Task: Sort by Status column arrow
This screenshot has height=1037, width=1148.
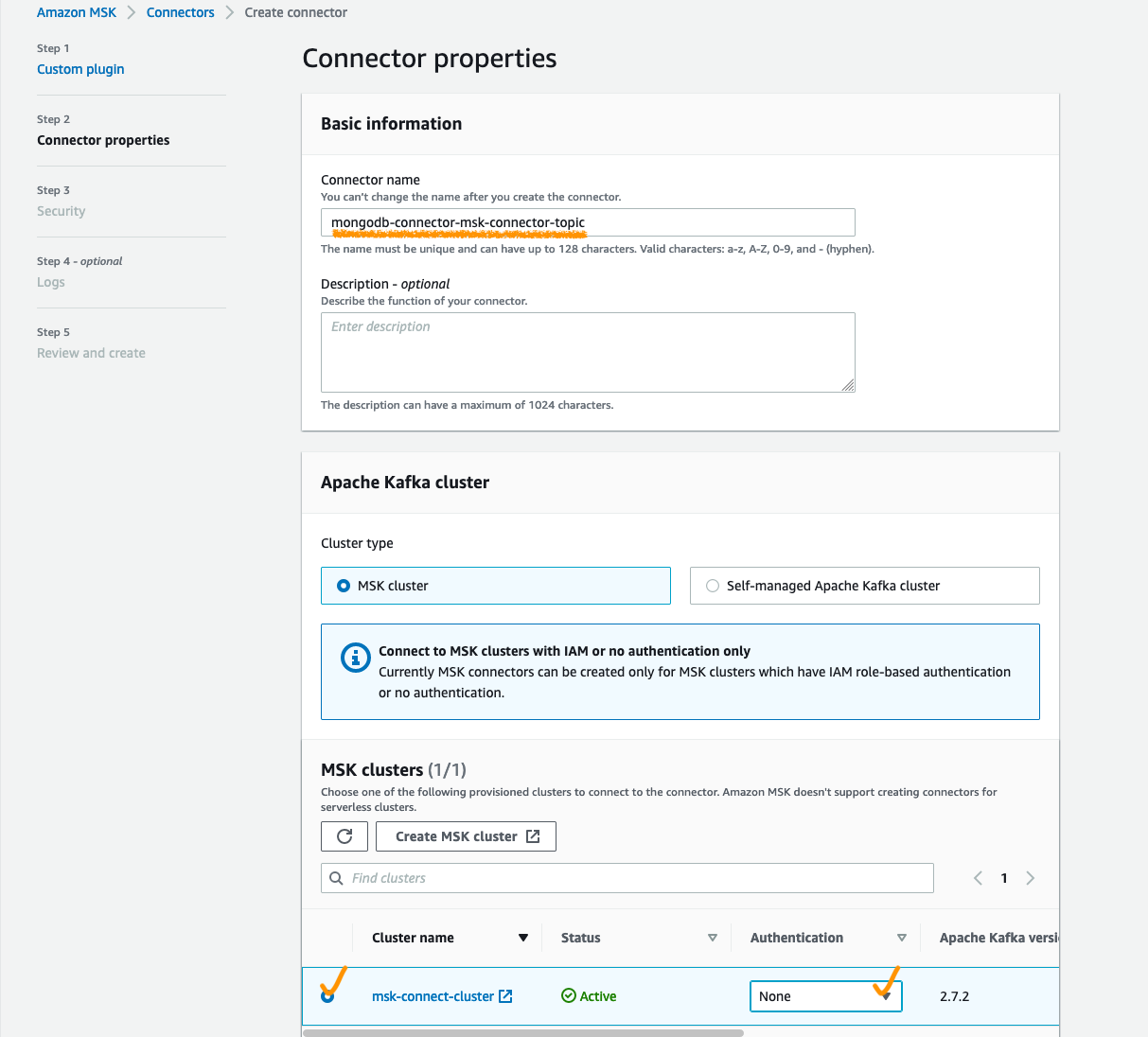Action: (x=713, y=938)
